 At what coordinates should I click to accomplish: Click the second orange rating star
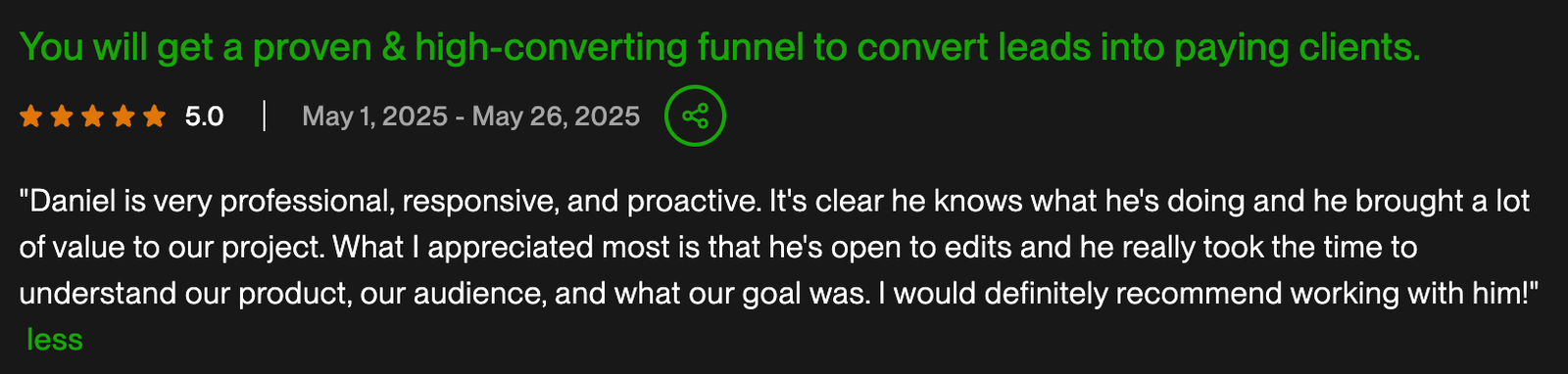coord(62,117)
